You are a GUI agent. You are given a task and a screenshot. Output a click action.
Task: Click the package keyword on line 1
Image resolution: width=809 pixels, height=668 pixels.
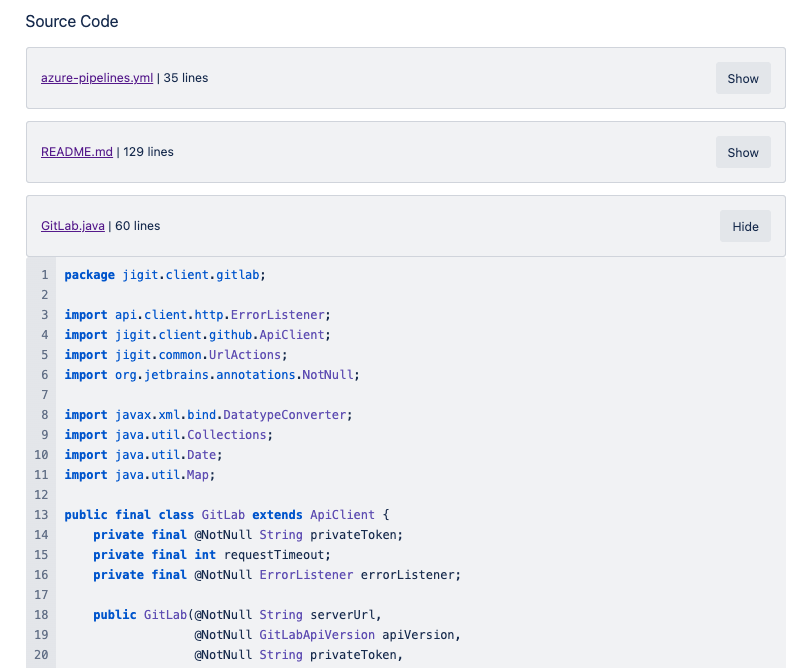click(x=90, y=275)
